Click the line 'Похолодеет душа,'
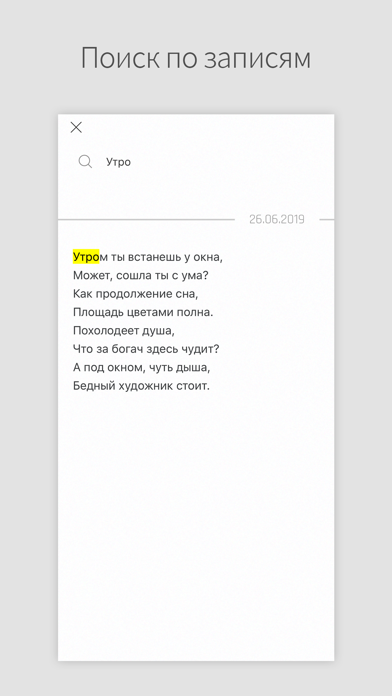392x696 pixels. [124, 331]
